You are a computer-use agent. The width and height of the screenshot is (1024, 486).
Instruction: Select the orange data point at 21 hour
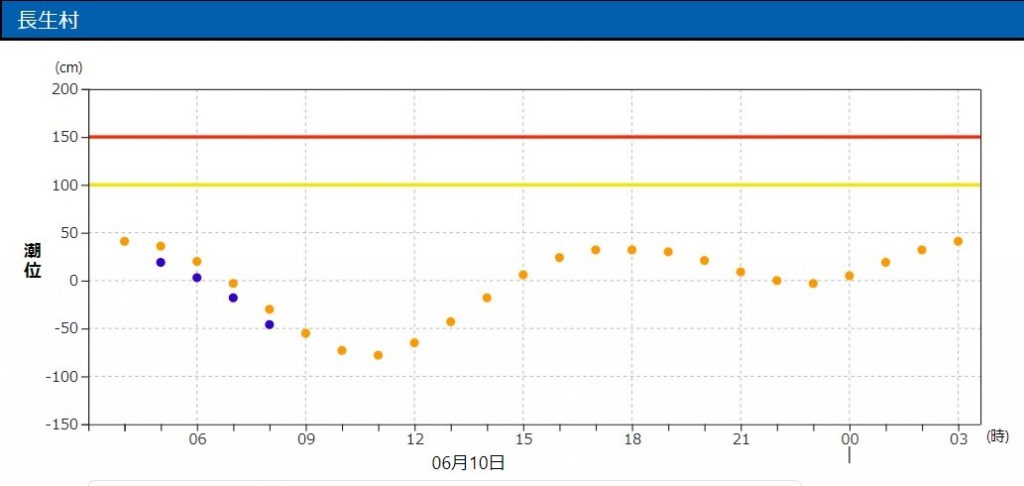[x=741, y=272]
